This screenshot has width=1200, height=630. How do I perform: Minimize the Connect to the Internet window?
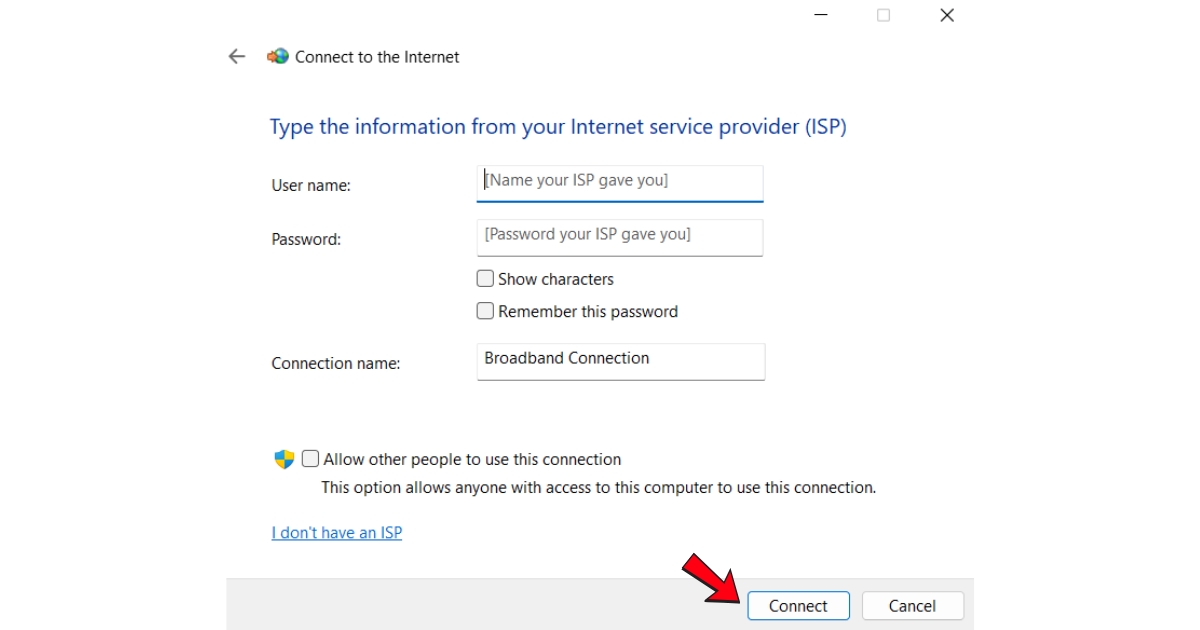point(821,15)
